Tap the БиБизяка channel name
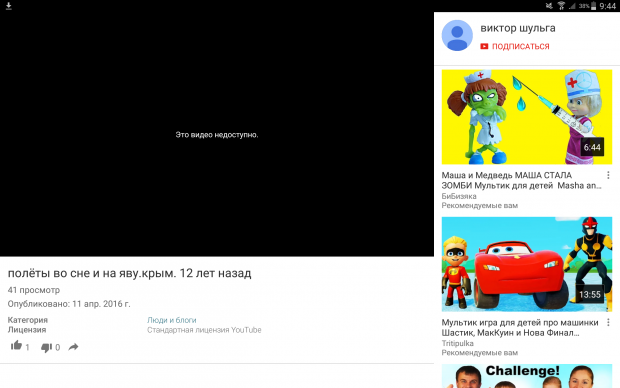This screenshot has height=388, width=620. (x=459, y=196)
